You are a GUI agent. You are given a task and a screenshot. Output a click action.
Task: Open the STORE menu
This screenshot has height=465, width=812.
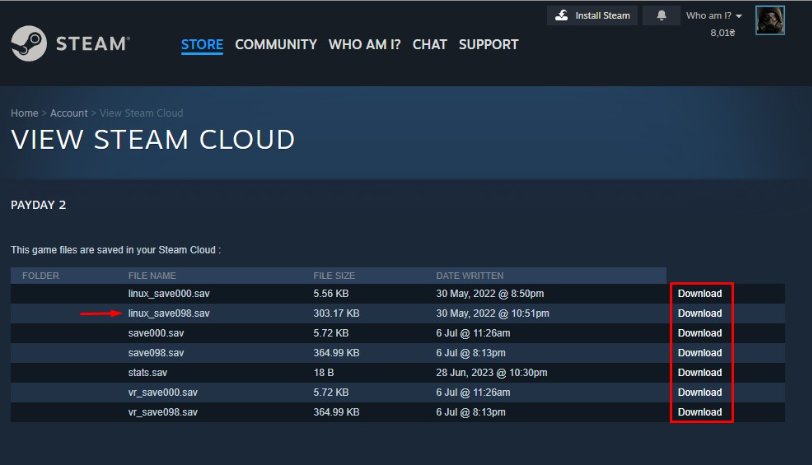point(202,44)
